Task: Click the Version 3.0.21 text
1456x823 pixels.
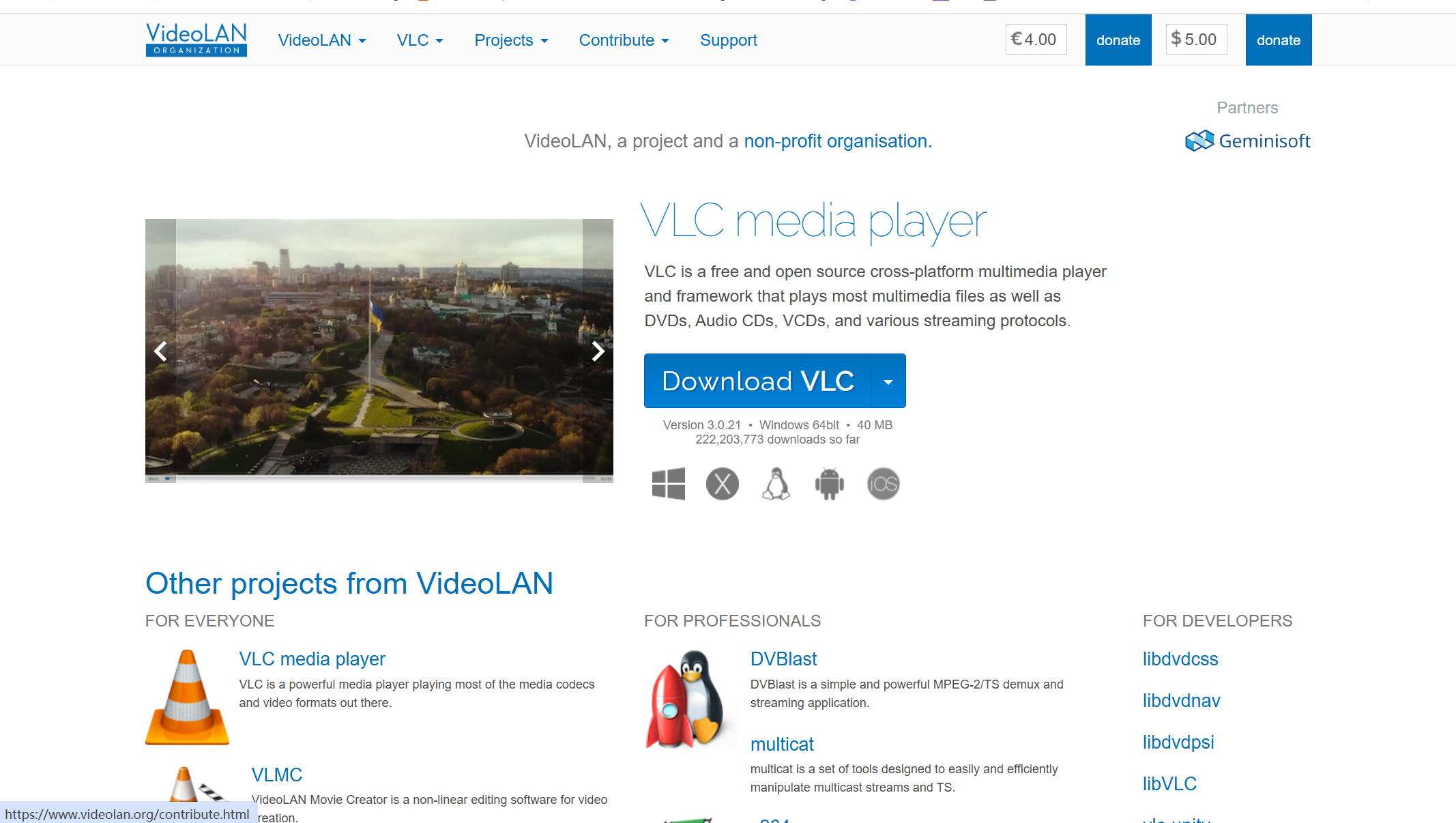Action: (702, 424)
